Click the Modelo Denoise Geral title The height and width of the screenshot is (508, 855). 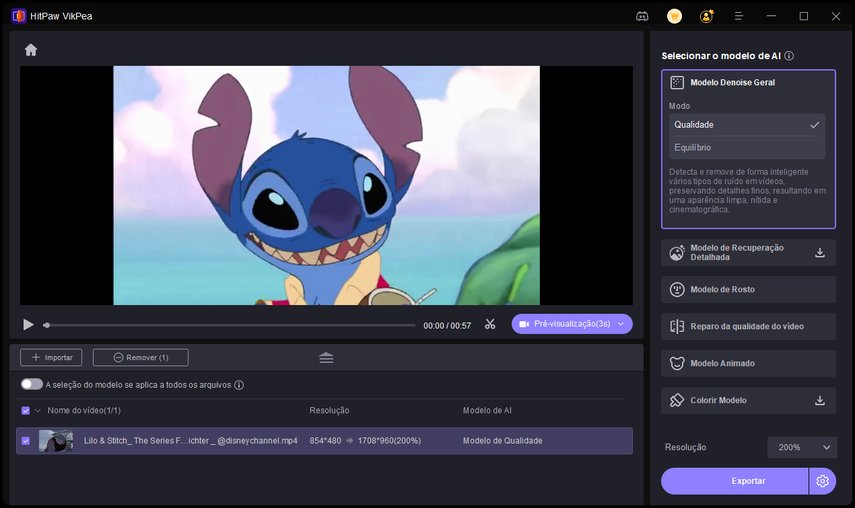732,82
